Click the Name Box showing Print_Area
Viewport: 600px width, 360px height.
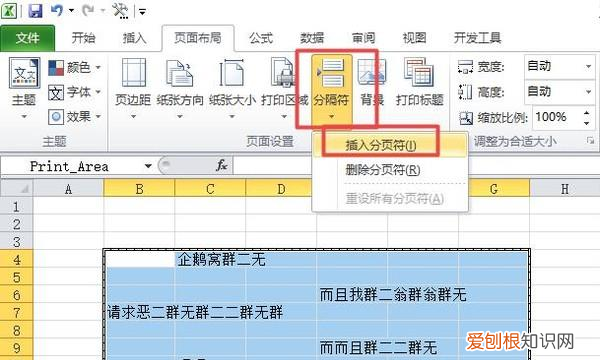[70, 166]
